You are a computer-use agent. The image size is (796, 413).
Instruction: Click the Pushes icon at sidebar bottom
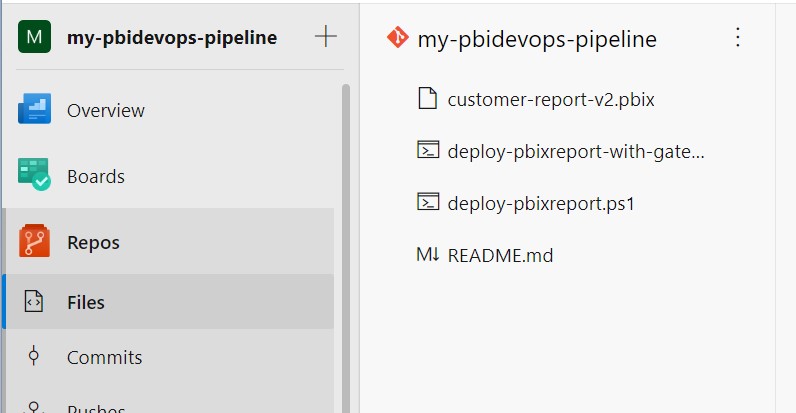(x=34, y=407)
